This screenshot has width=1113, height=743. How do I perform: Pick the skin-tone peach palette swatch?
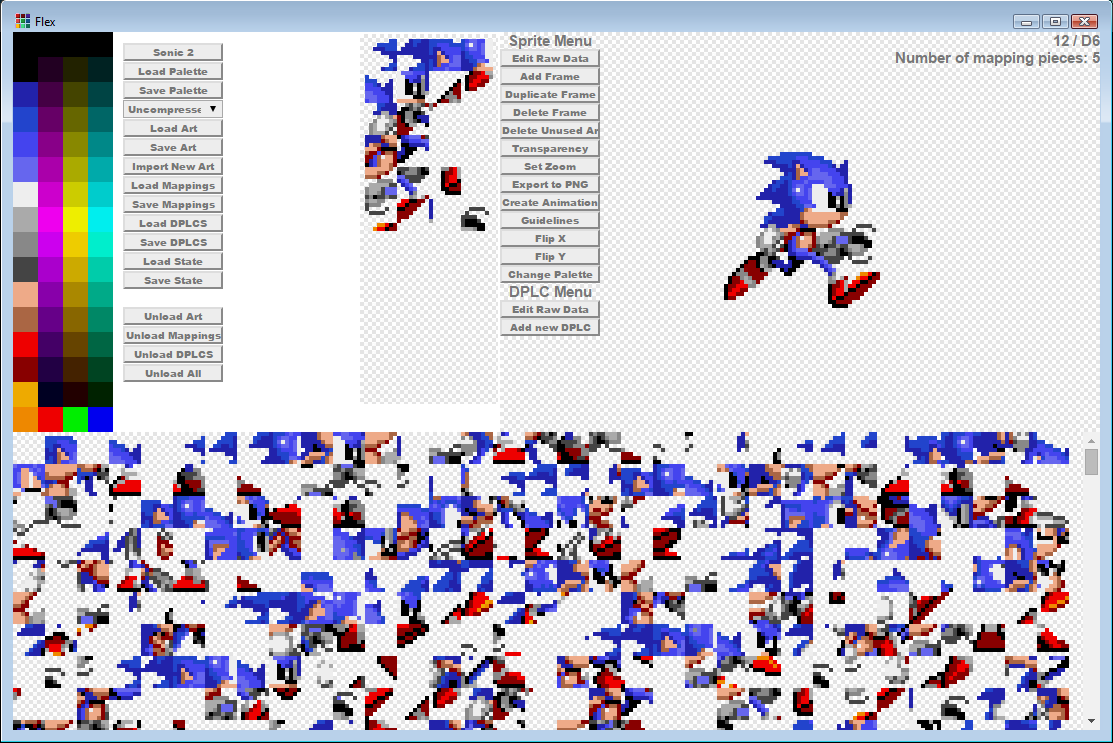pos(26,295)
